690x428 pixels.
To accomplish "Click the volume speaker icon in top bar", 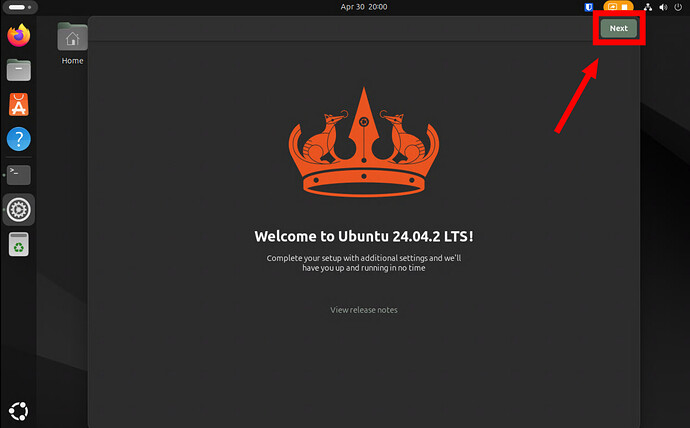I will click(x=663, y=7).
